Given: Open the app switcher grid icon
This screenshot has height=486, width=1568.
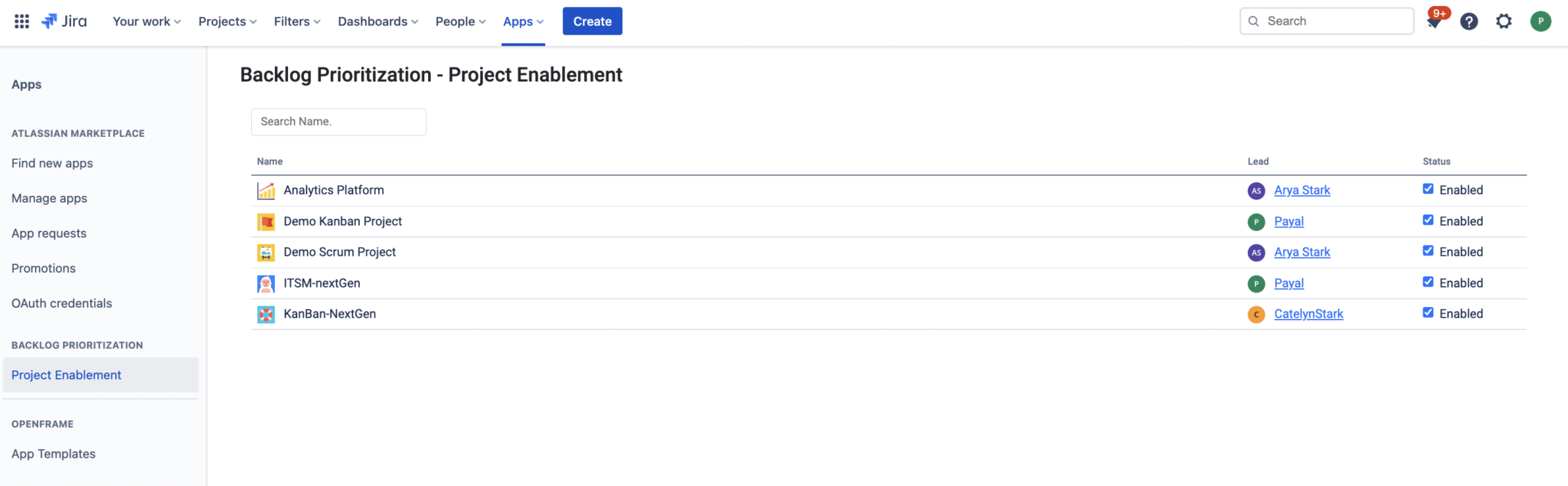Looking at the screenshot, I should tap(21, 21).
